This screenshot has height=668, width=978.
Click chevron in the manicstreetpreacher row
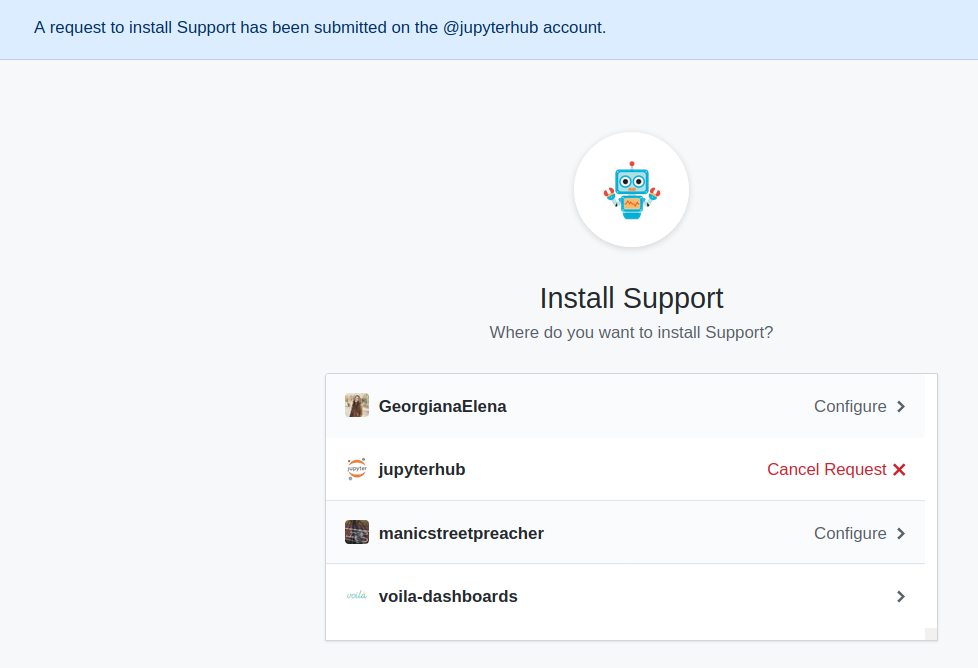(x=901, y=533)
